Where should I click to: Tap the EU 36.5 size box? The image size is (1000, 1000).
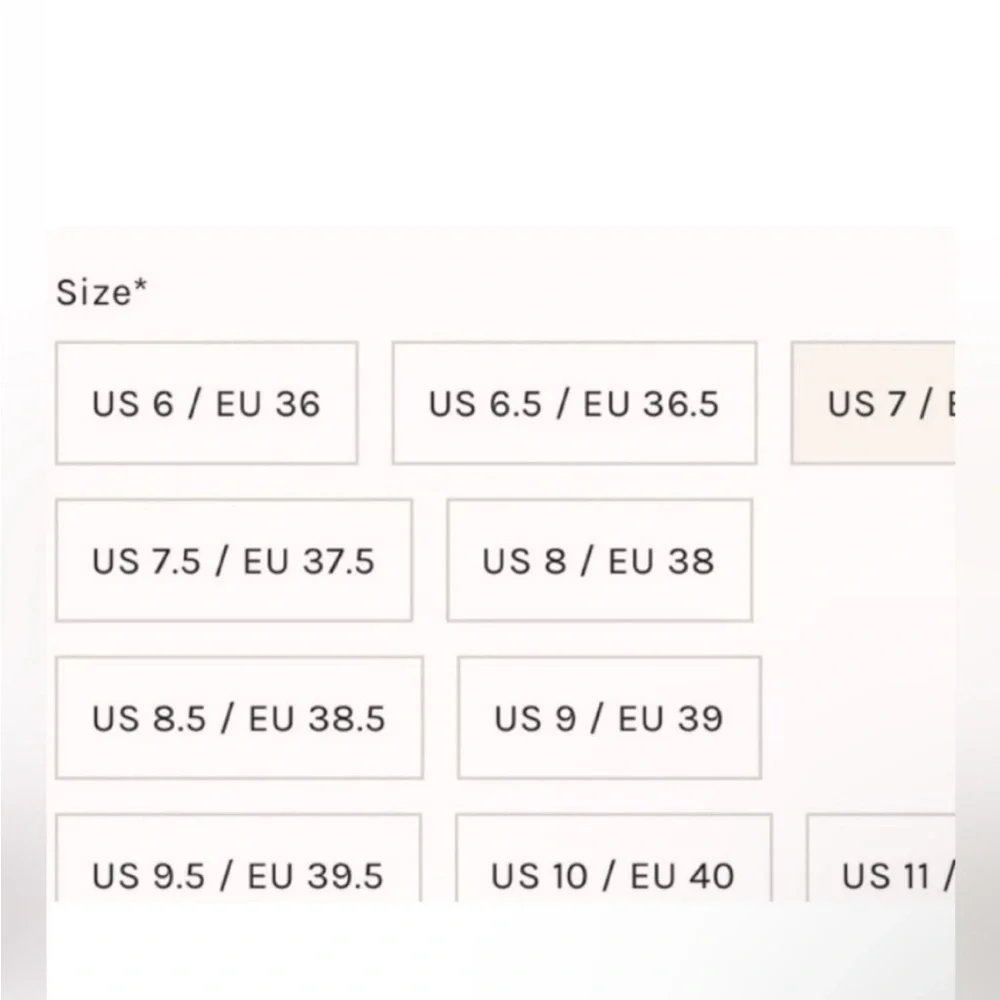[575, 403]
